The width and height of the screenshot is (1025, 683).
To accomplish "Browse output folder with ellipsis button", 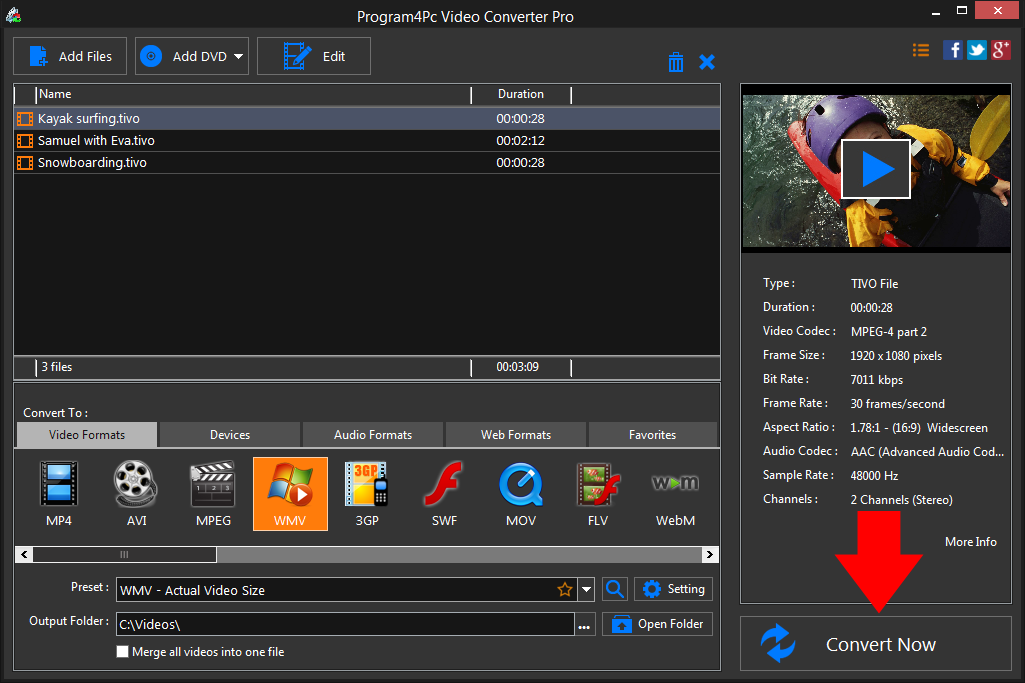I will click(584, 624).
